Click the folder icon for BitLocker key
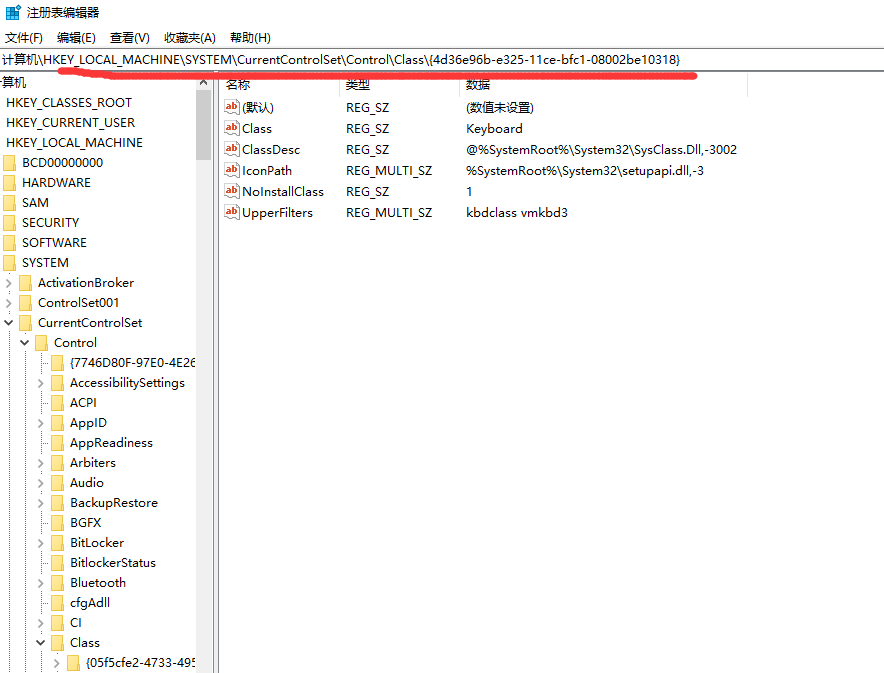 [x=57, y=542]
